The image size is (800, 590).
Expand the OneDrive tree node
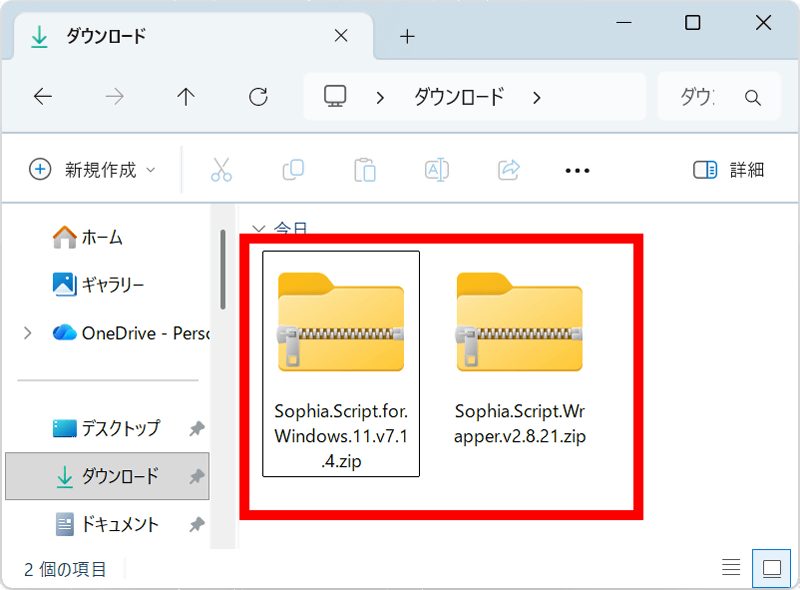click(27, 333)
